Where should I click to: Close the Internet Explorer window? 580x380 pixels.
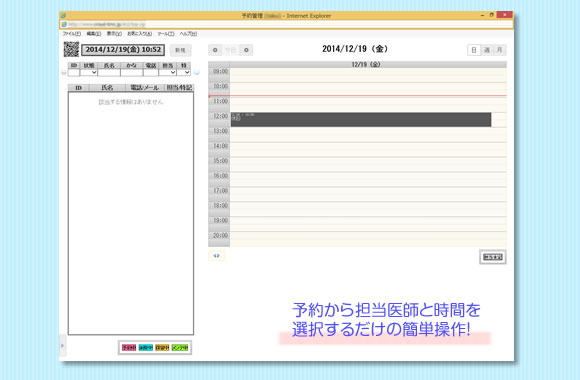505,15
